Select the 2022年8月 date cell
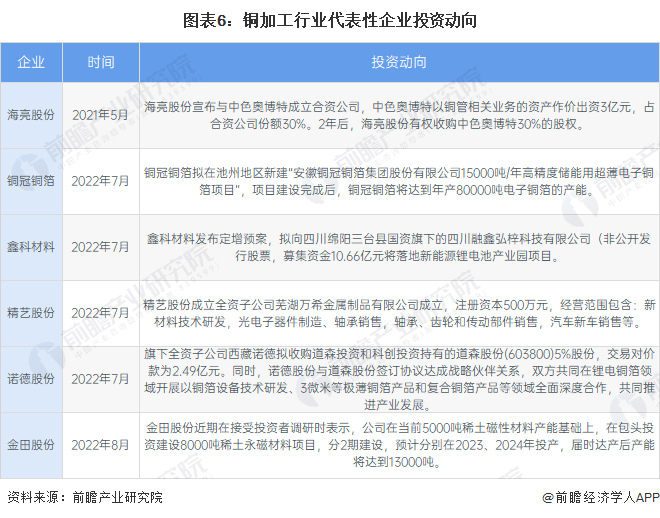 101,445
